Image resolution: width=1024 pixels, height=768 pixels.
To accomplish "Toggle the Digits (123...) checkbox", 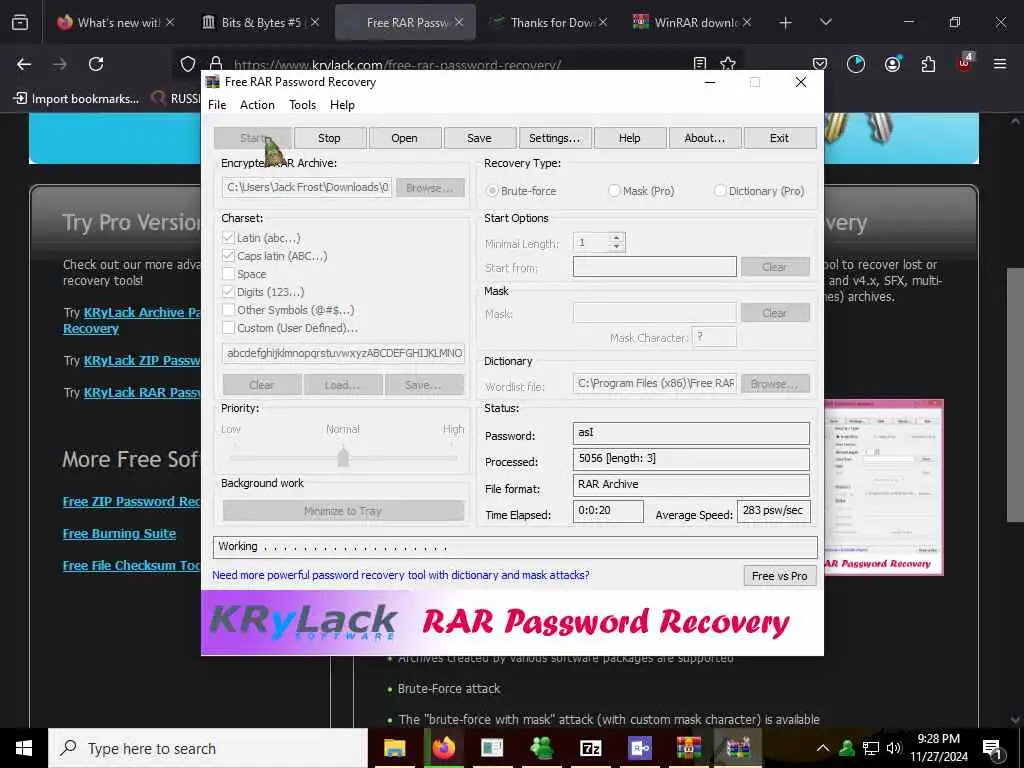I will tap(229, 292).
